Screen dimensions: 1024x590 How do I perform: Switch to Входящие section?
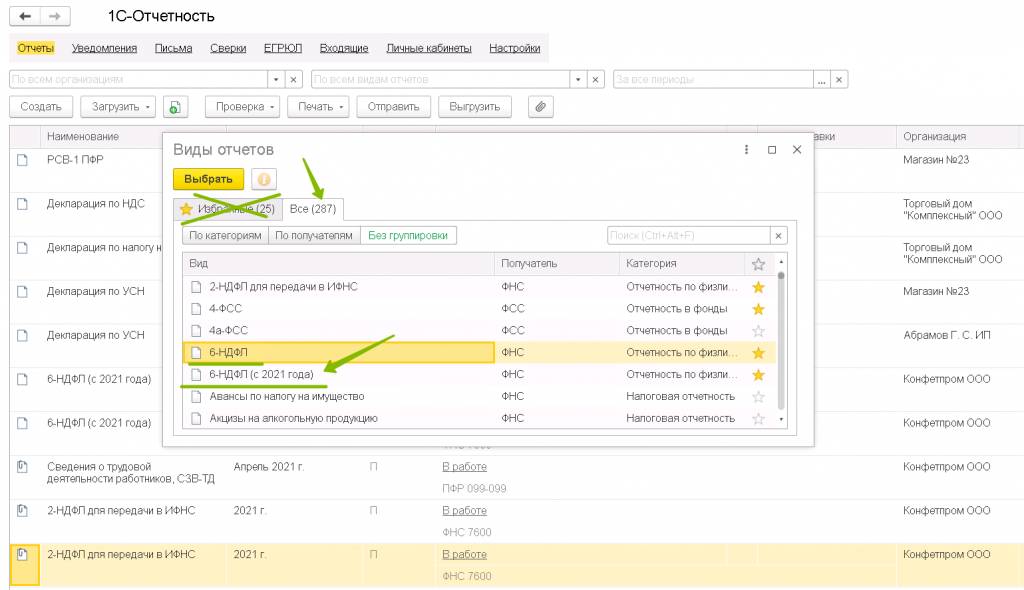344,48
